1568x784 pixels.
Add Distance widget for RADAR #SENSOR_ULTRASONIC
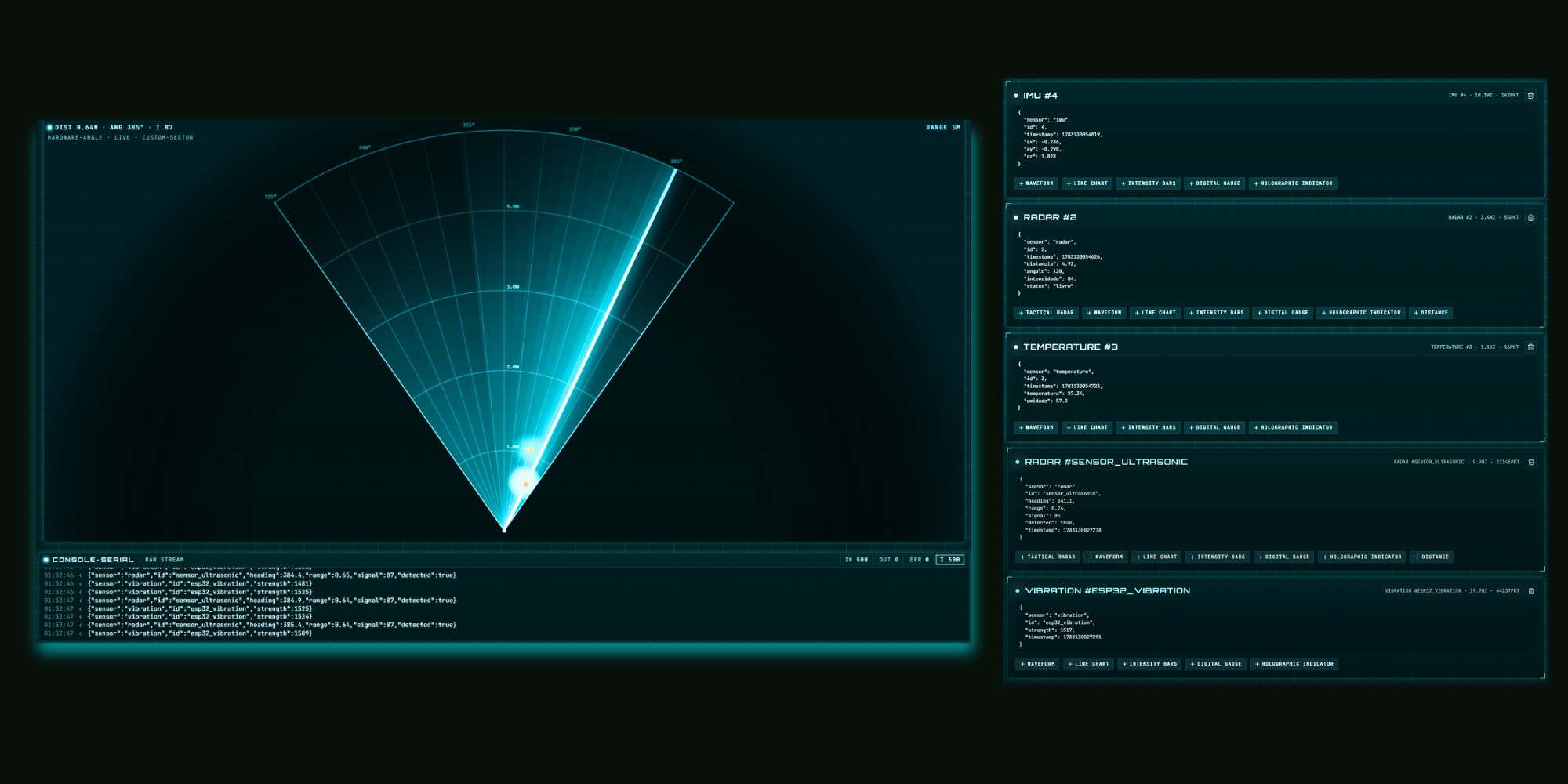coord(1432,557)
